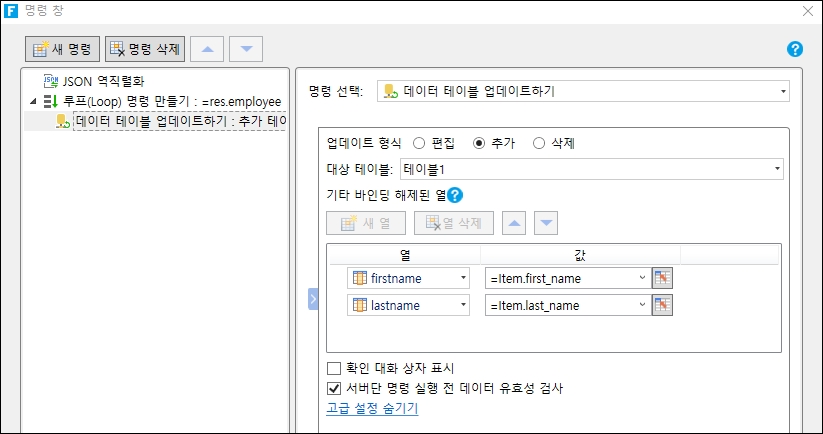Select the 삭제 radio button
The image size is (823, 434).
point(539,143)
